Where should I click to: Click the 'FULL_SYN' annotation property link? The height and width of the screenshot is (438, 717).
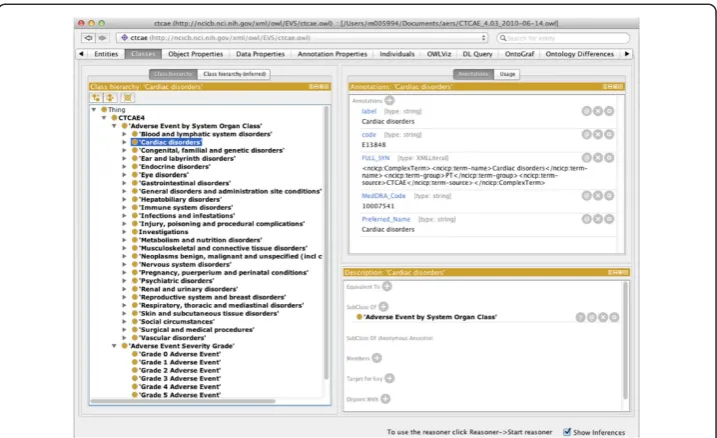click(x=375, y=158)
